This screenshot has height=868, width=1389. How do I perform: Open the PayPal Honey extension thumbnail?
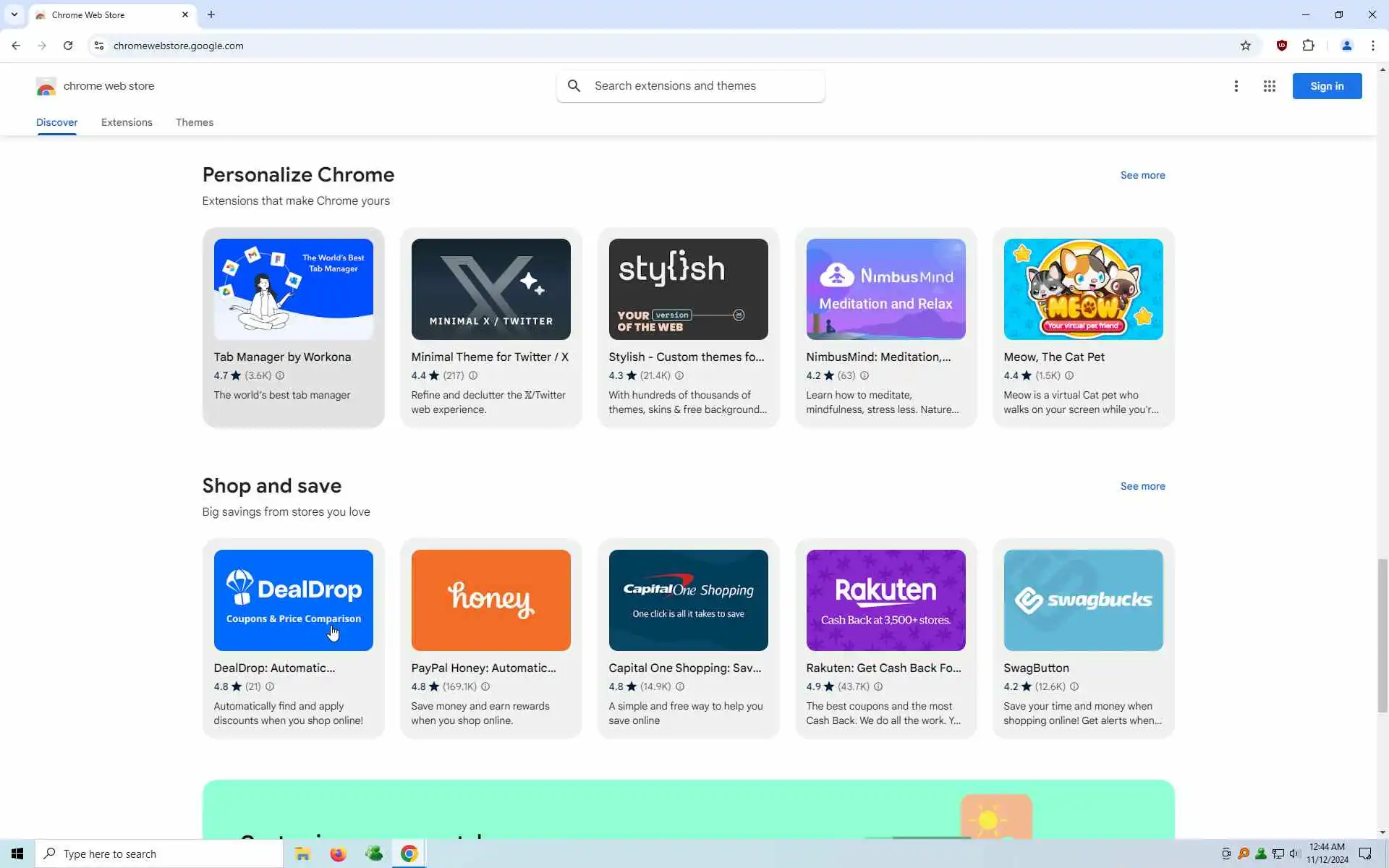click(490, 600)
